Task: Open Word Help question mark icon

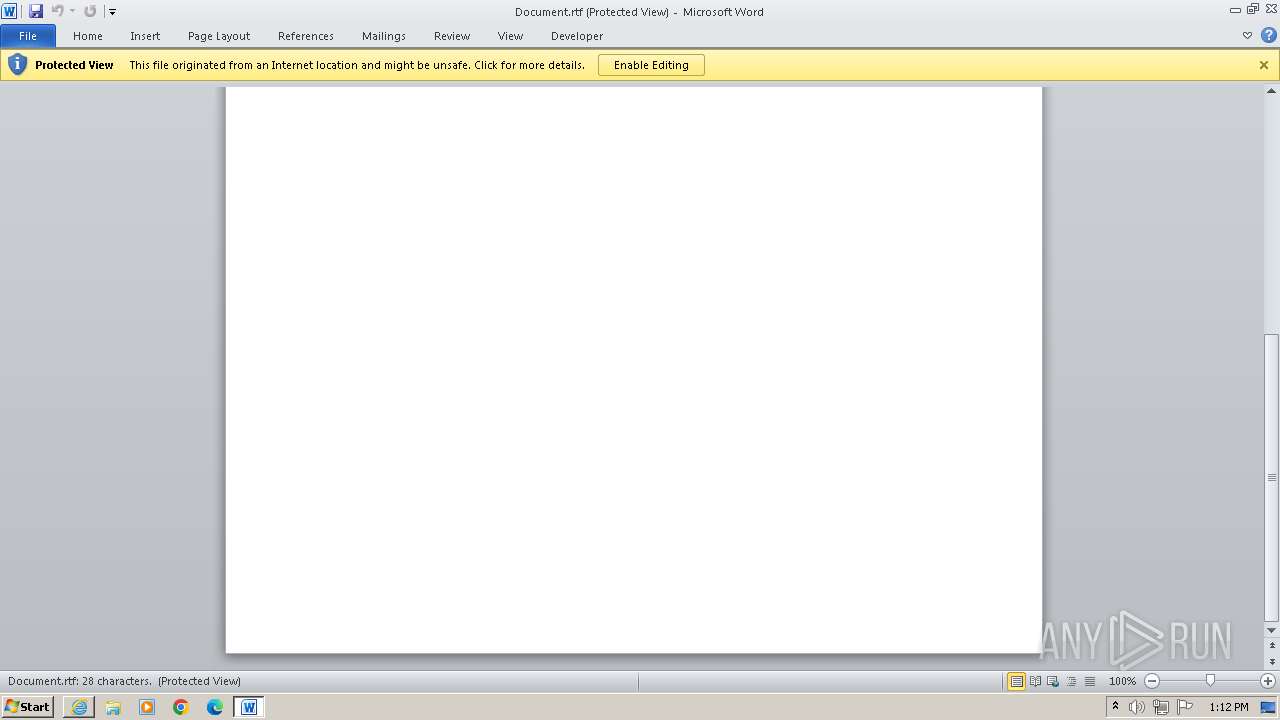Action: 1268,36
